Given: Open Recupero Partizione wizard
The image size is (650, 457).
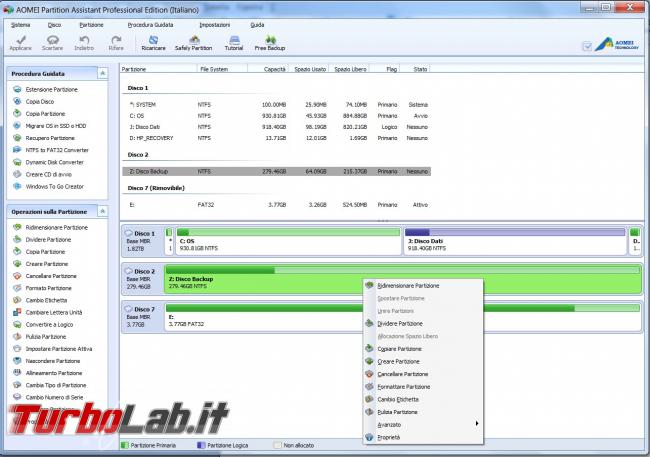Looking at the screenshot, I should coord(50,138).
